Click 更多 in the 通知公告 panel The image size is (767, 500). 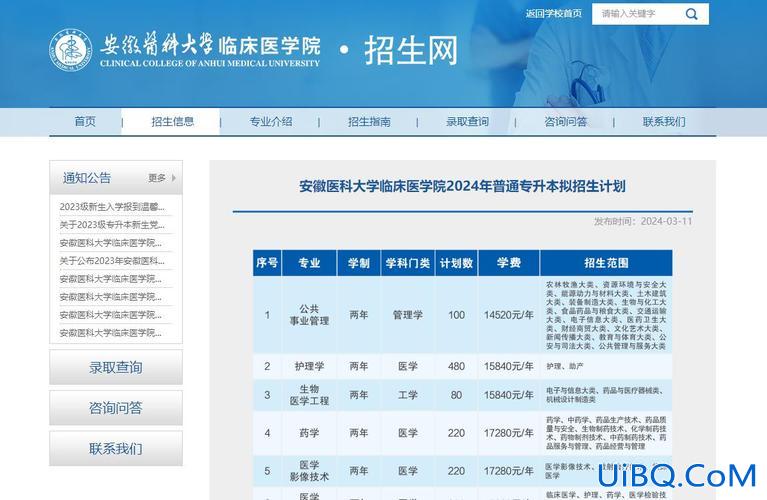(x=157, y=178)
